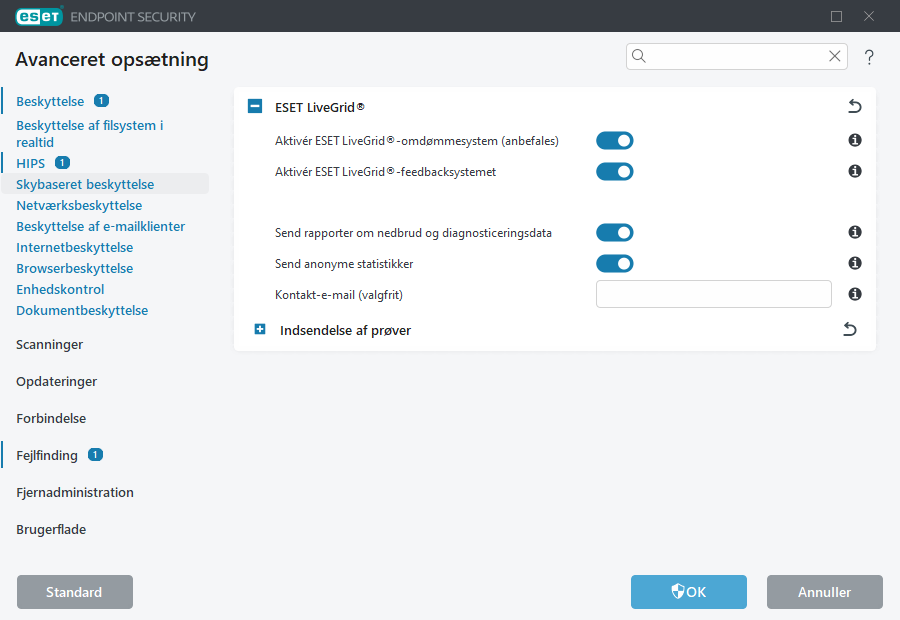900x620 pixels.
Task: Disable Aktivér ESET LiveGrid-omdømmesystem
Action: pos(615,140)
